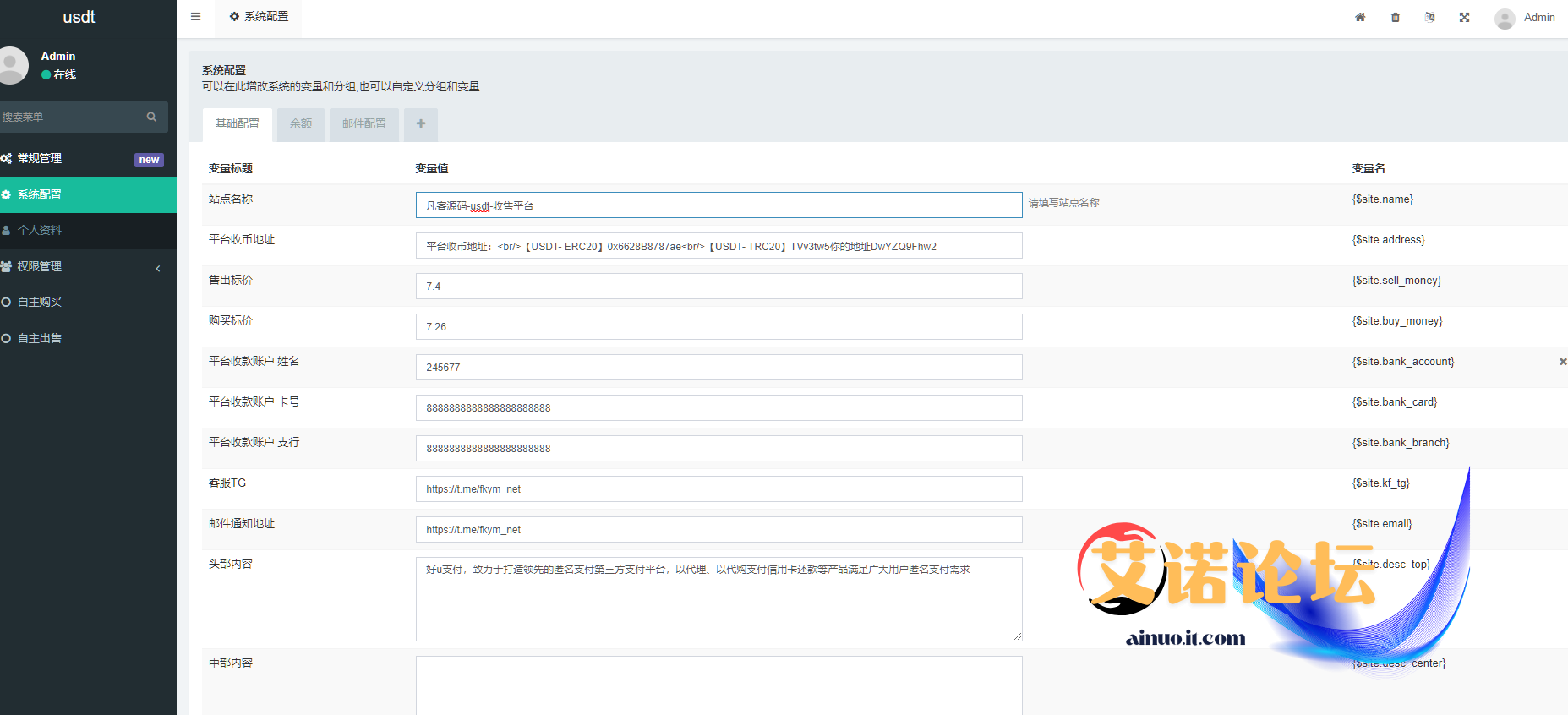Open 常规管理 sidebar menu

pyautogui.click(x=88, y=159)
